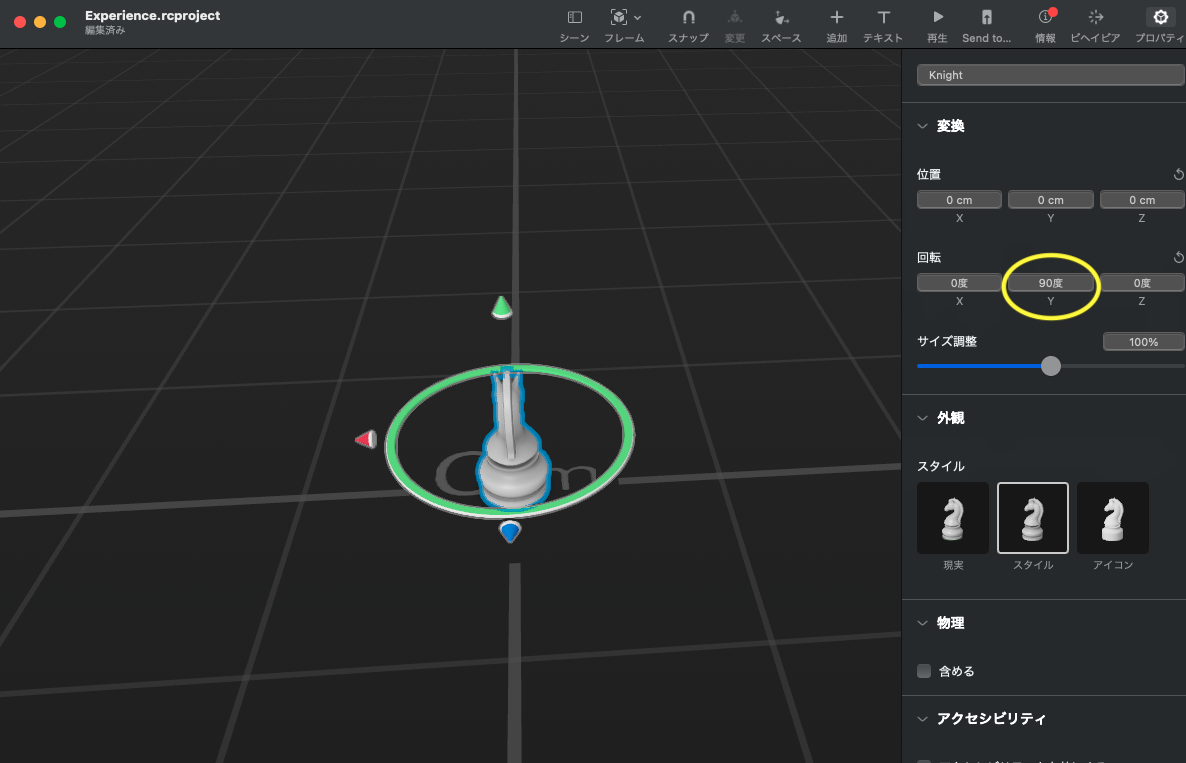Click the サイズ調整 100% value field
Screen dimensions: 1186x763
[x=1143, y=342]
